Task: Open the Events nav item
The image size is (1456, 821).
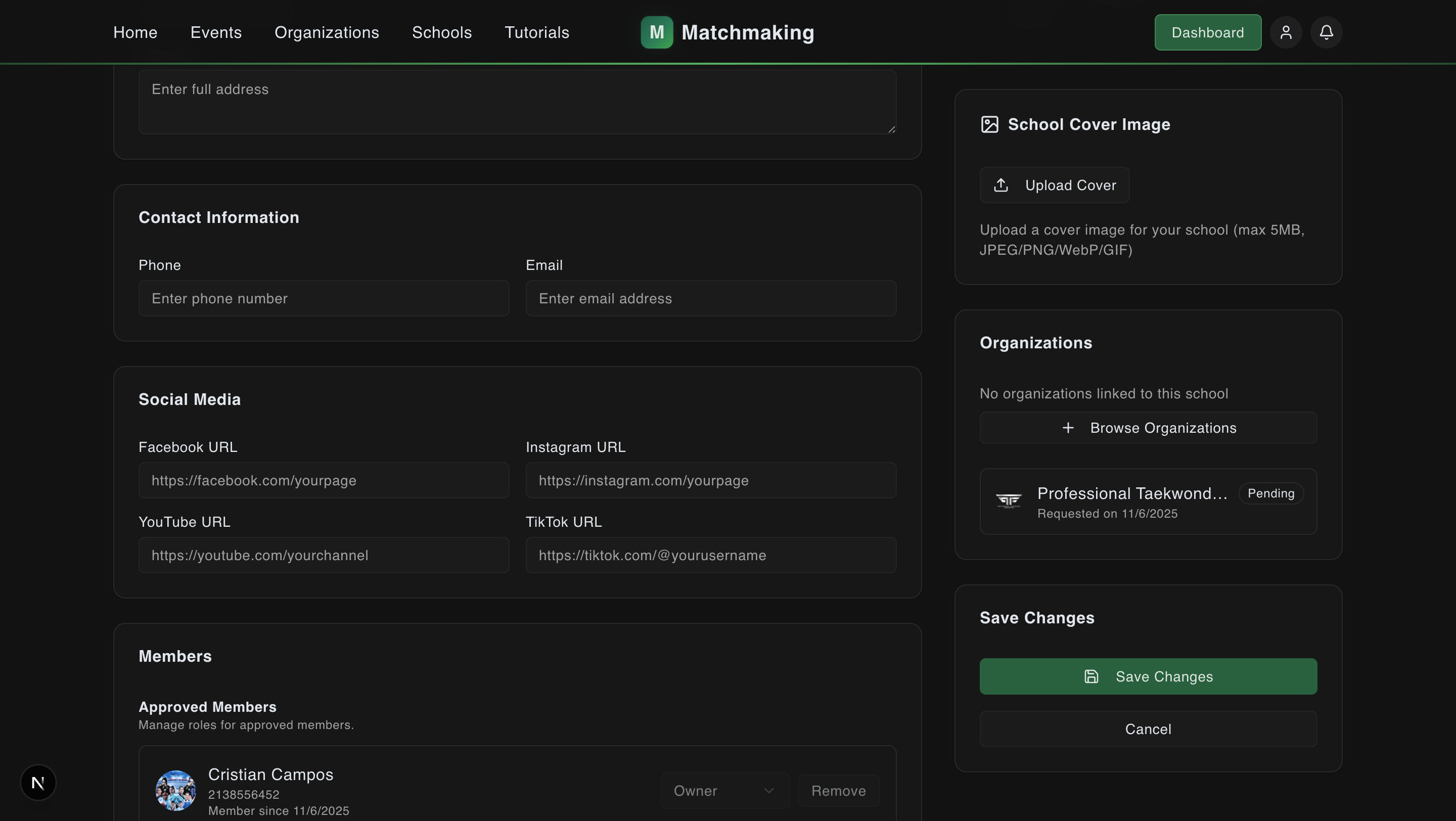Action: point(216,32)
